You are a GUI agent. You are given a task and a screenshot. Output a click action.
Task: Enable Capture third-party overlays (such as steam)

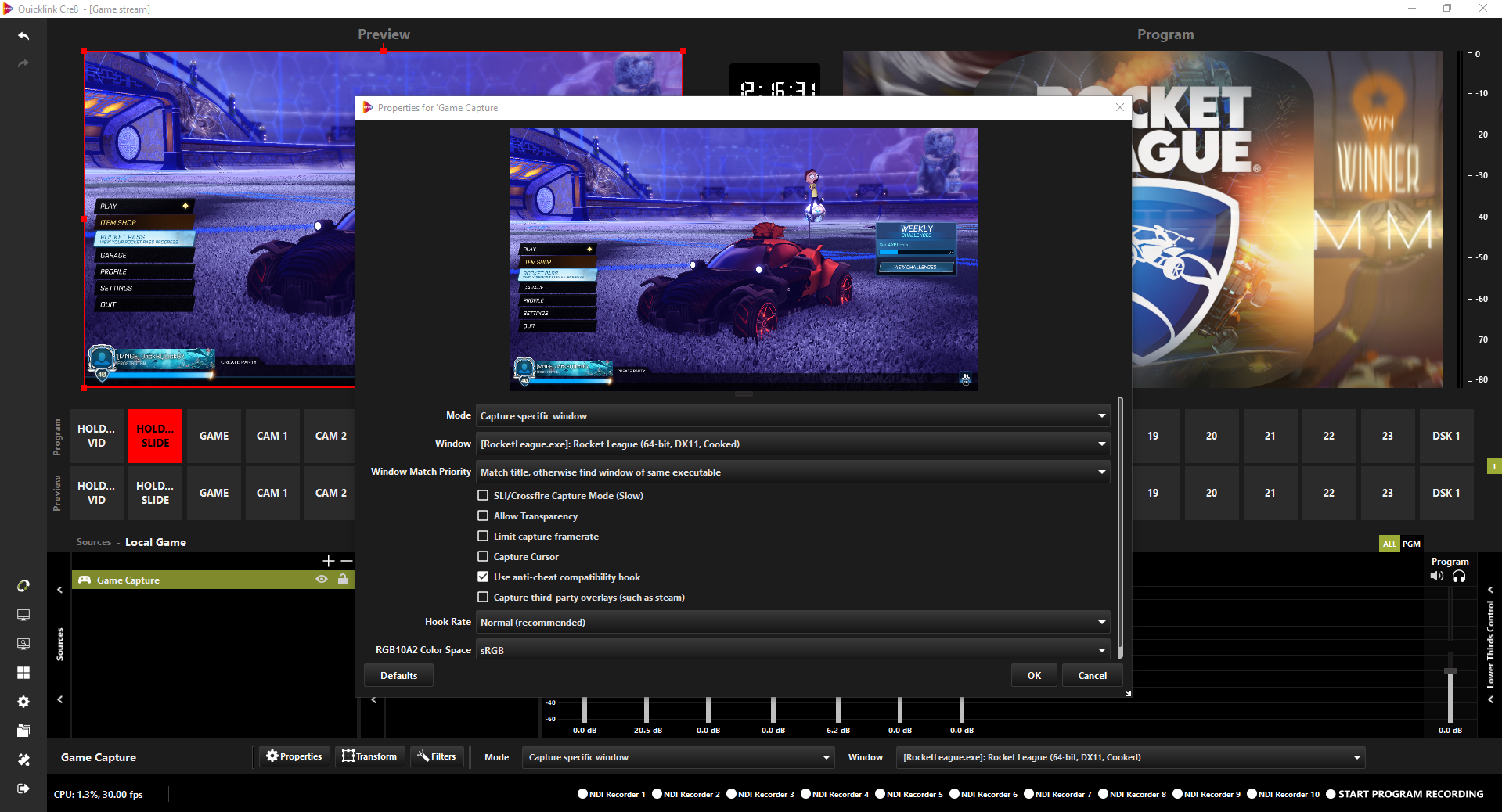483,597
